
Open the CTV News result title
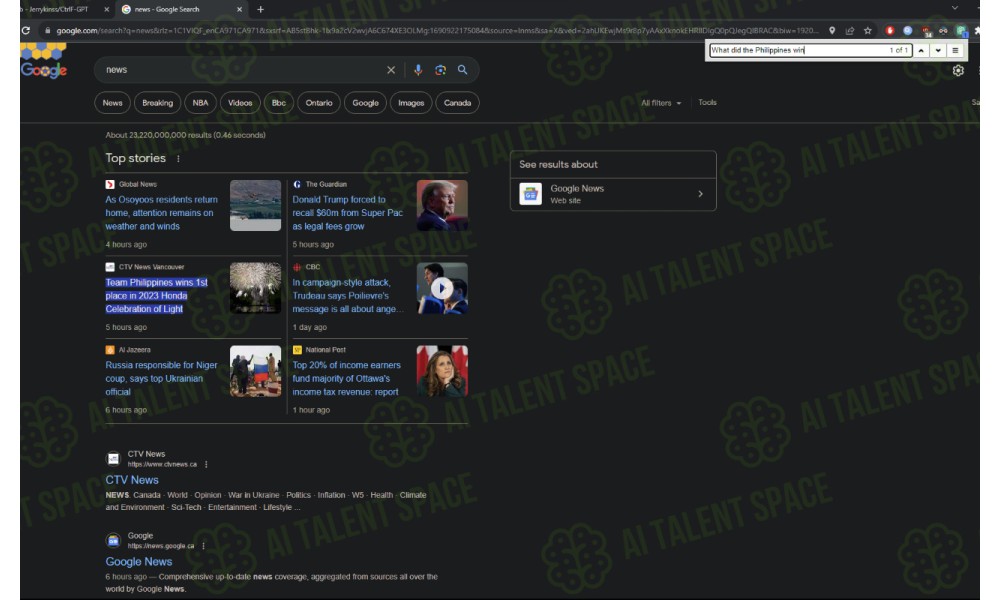pyautogui.click(x=132, y=480)
